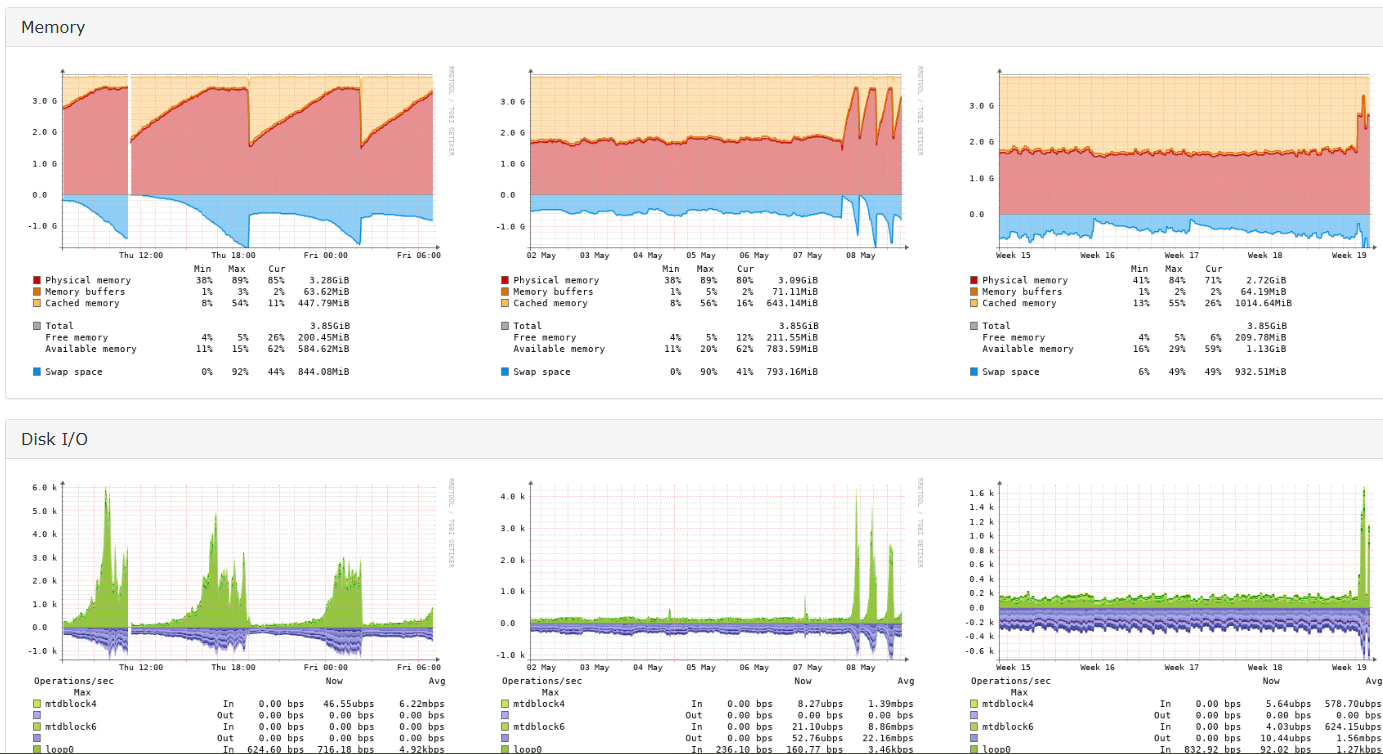1383x754 pixels.
Task: Click mtdblock6 swatch in weekly Disk I/O legend
Action: click(x=505, y=727)
